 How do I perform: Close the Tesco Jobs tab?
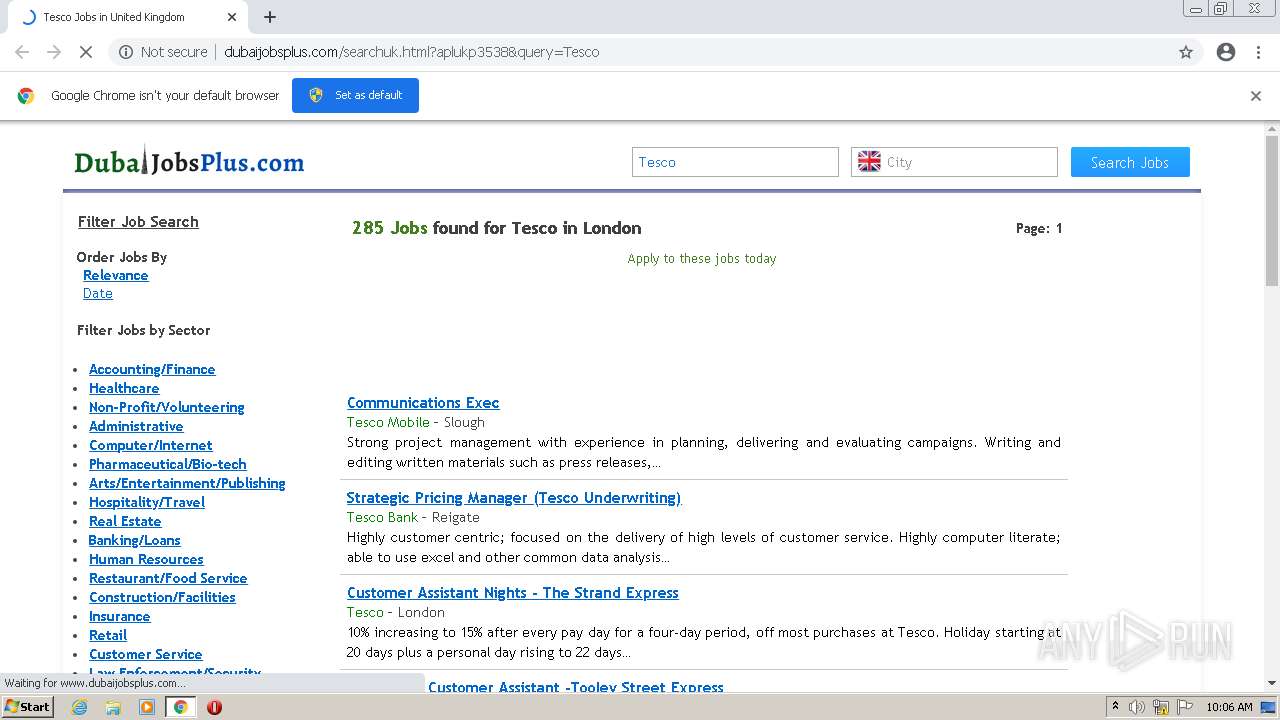click(x=232, y=17)
